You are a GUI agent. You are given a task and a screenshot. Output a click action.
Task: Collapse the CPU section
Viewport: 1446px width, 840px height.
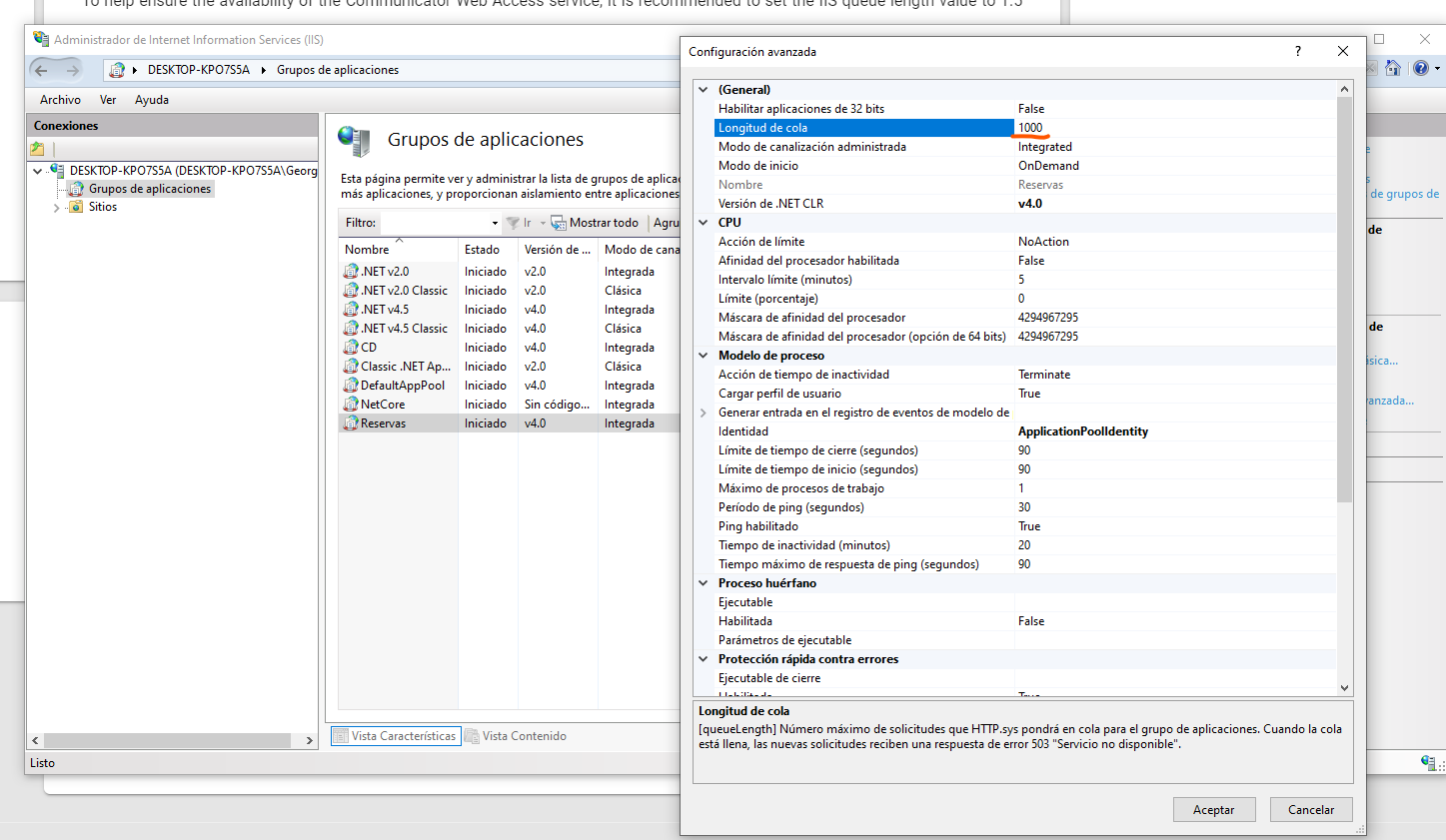tap(704, 223)
